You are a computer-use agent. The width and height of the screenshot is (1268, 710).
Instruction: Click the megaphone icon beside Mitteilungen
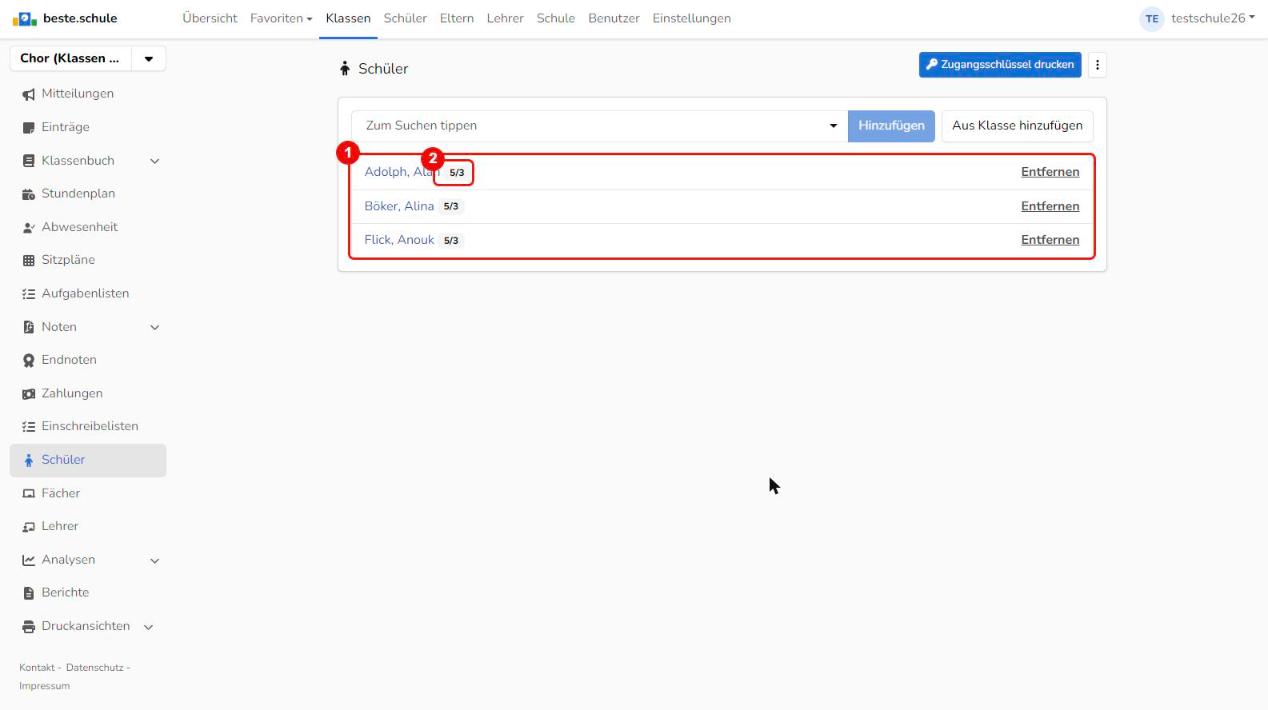click(x=27, y=94)
